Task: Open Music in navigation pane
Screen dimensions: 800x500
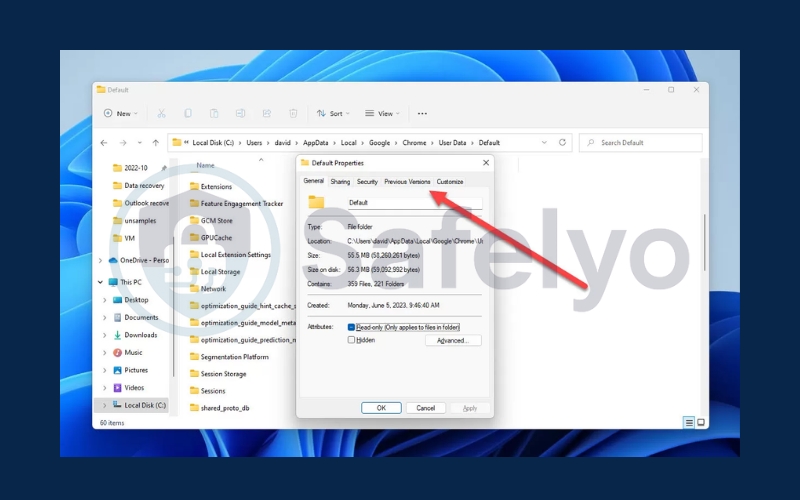Action: click(x=133, y=353)
